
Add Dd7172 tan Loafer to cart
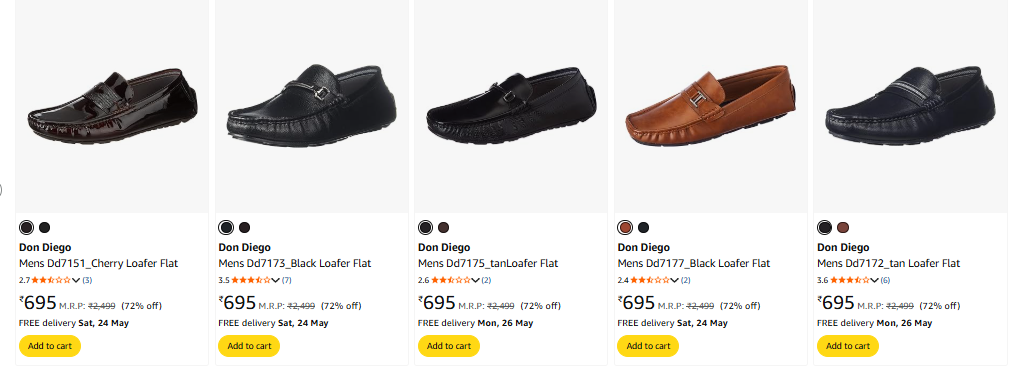click(848, 346)
